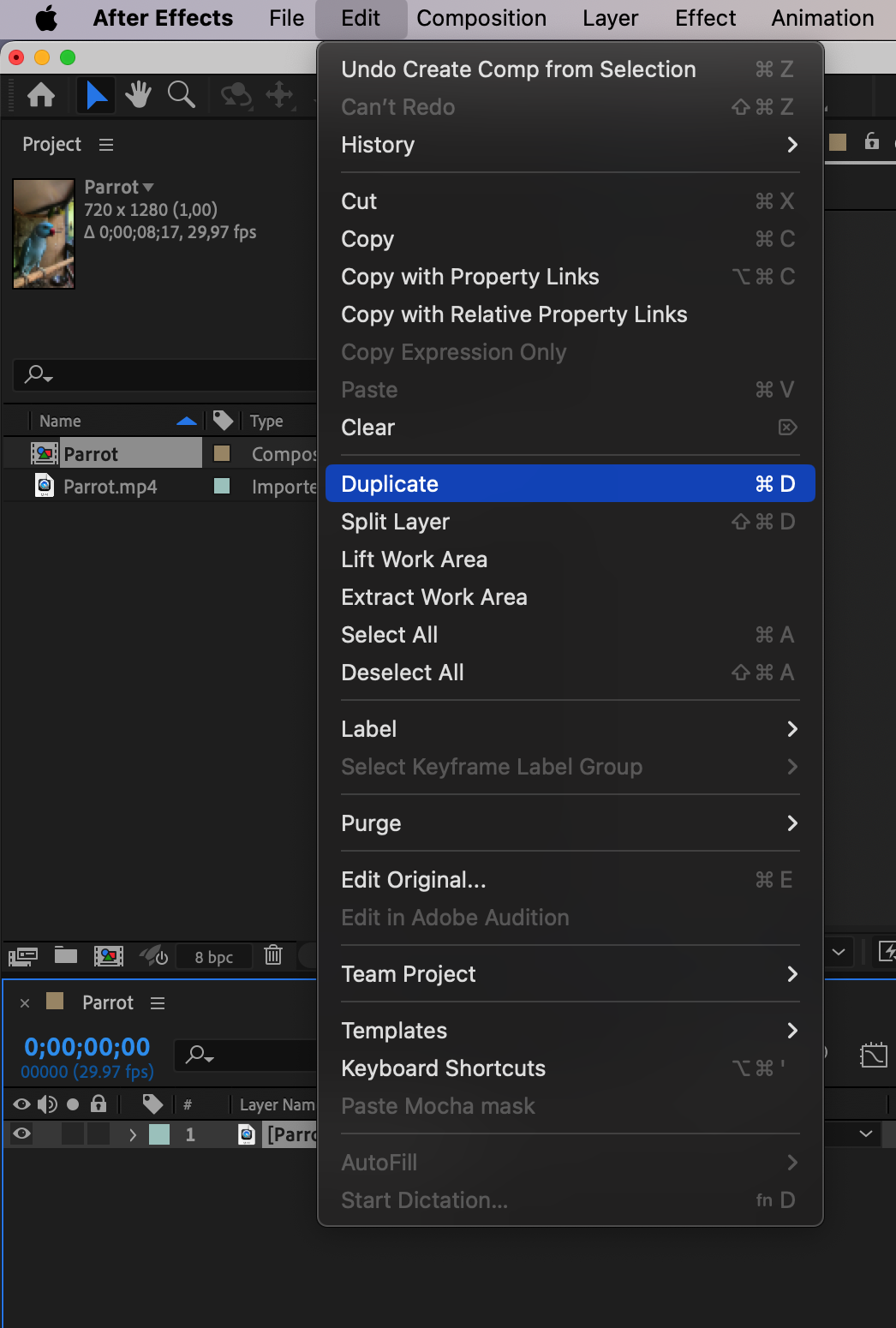Click layer 1 switches dropdown arrow at right
The width and height of the screenshot is (896, 1328).
(866, 1134)
